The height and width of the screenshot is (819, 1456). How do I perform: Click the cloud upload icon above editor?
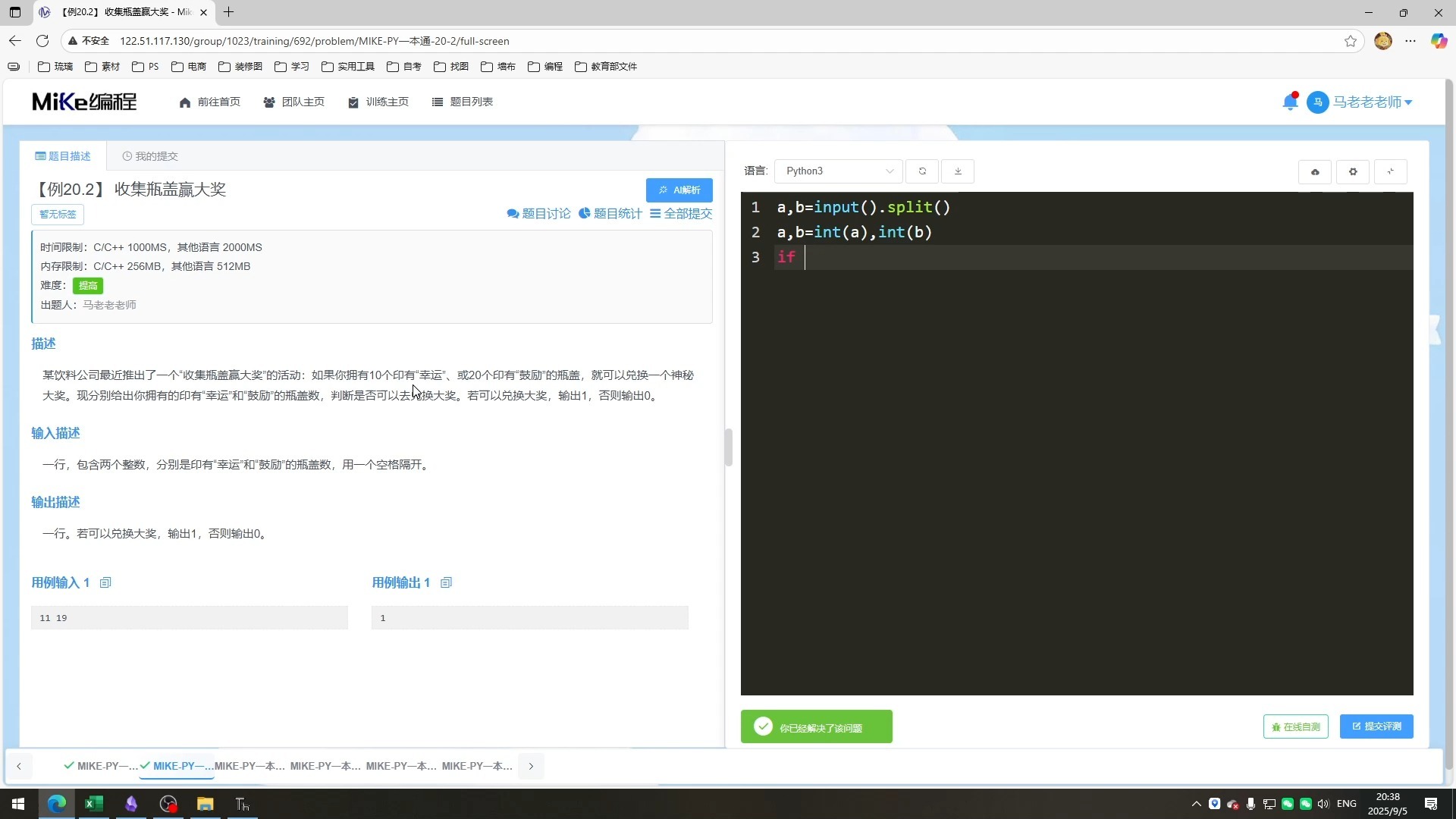(1315, 172)
